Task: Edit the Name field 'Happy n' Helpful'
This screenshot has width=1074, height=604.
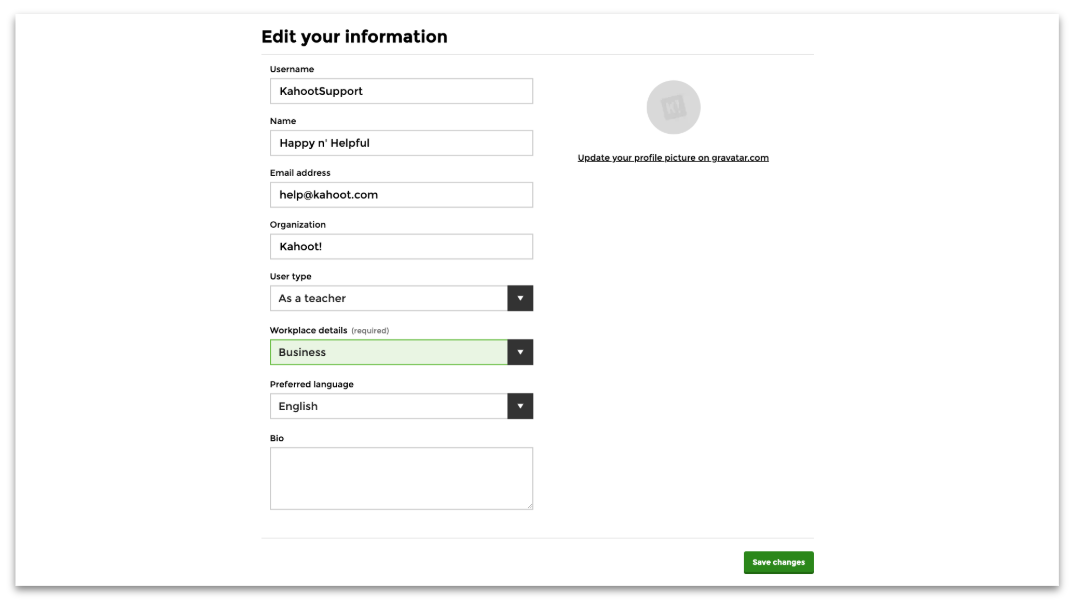Action: point(401,143)
